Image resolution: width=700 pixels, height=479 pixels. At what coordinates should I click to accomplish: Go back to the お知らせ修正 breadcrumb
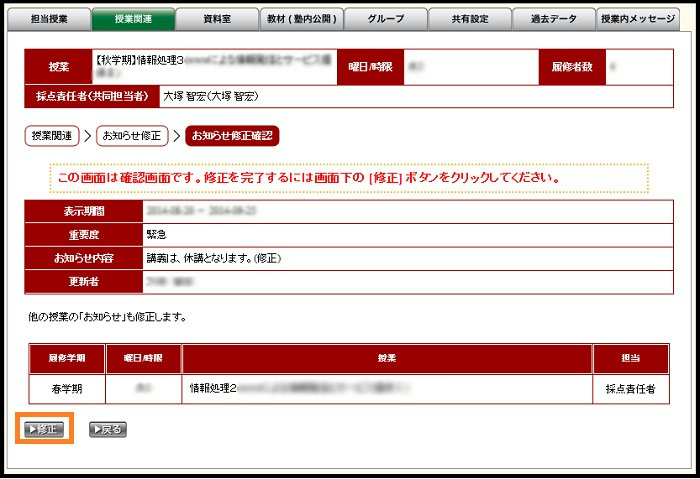[128, 135]
